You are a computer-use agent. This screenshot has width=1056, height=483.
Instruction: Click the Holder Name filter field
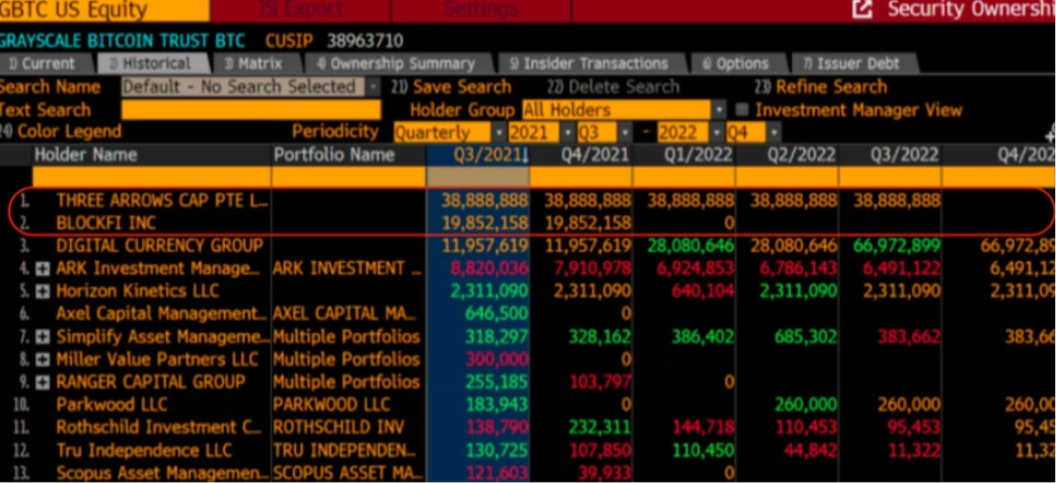coord(152,176)
